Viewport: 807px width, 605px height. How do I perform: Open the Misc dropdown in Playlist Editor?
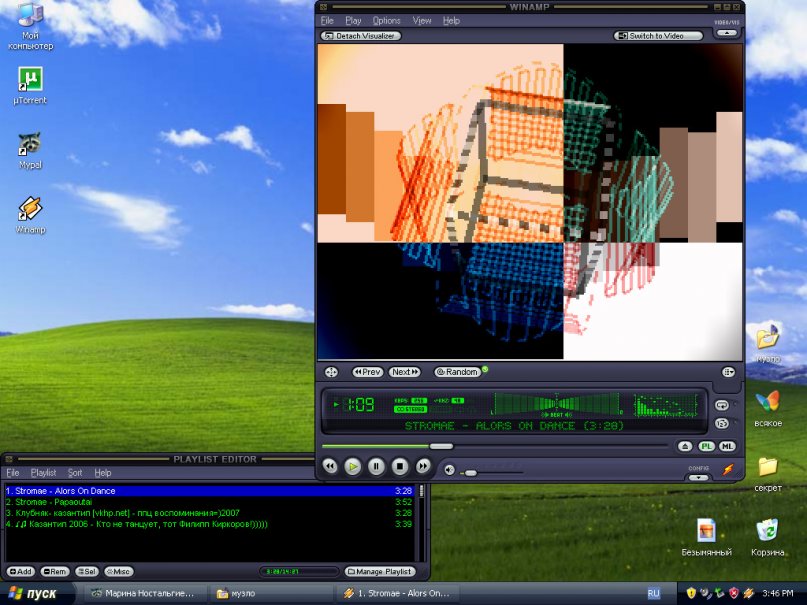118,572
